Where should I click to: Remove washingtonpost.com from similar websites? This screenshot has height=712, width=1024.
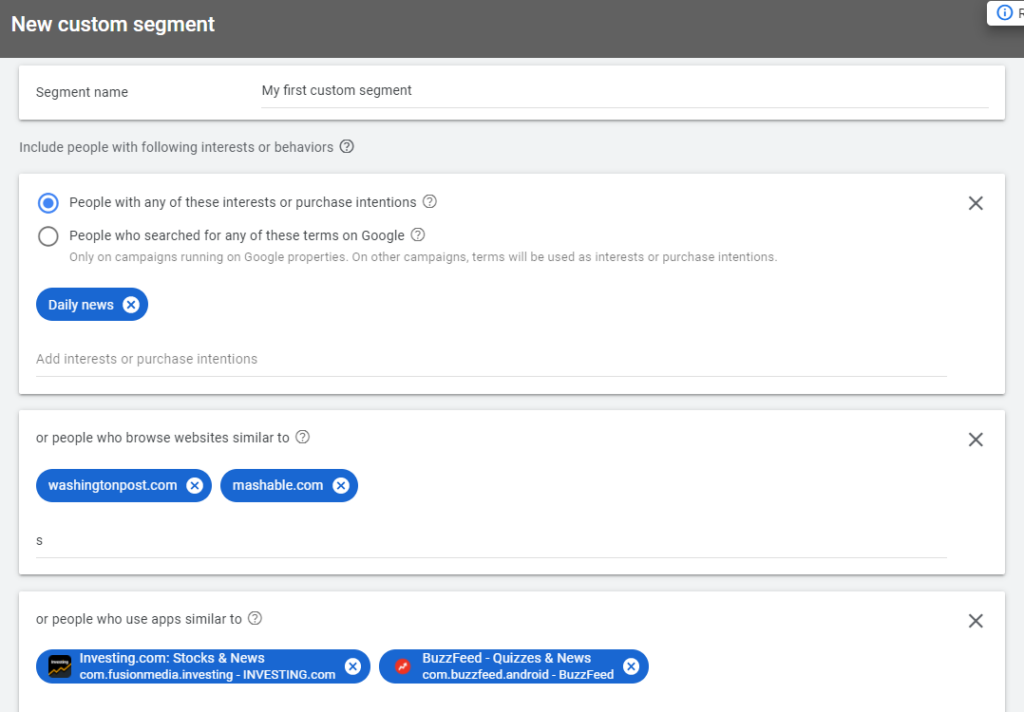pos(194,486)
